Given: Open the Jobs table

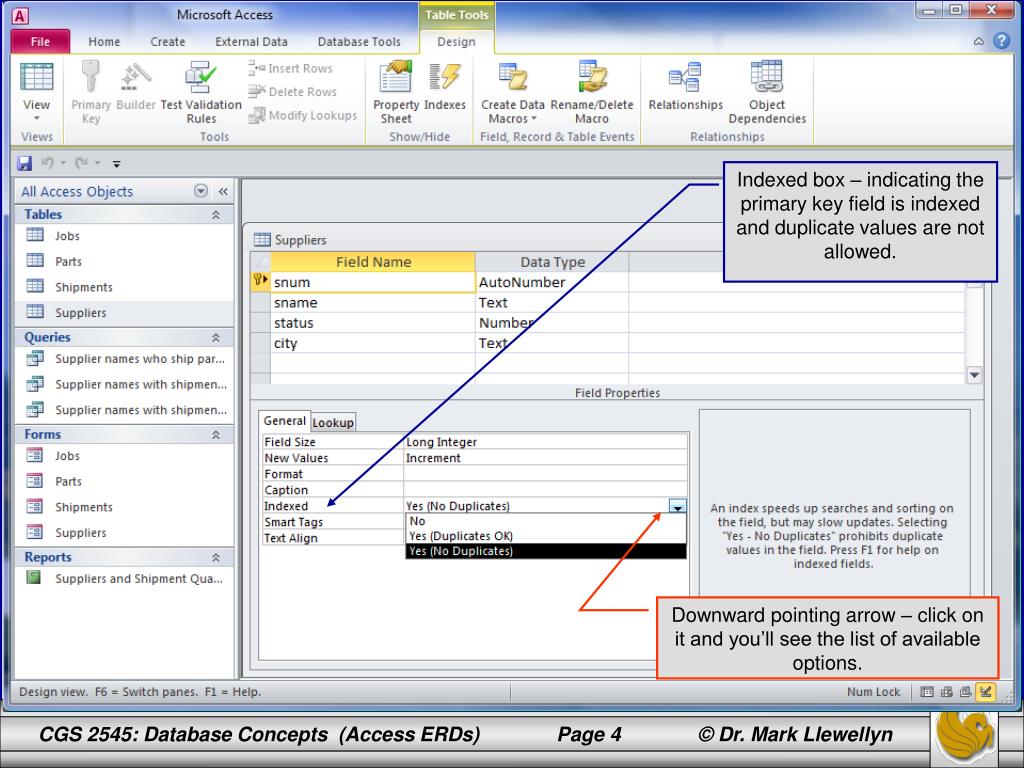Looking at the screenshot, I should (x=124, y=236).
